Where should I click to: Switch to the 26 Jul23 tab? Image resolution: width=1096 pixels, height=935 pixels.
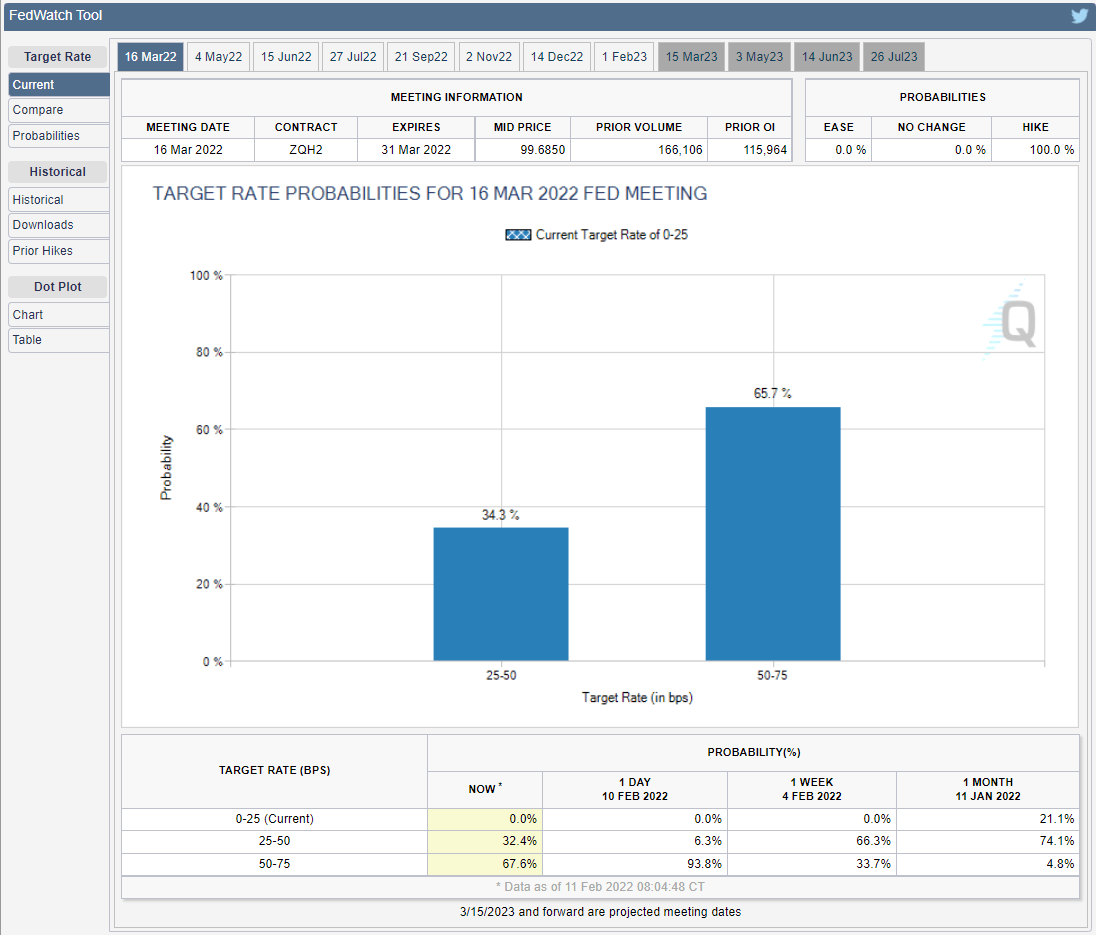[893, 57]
